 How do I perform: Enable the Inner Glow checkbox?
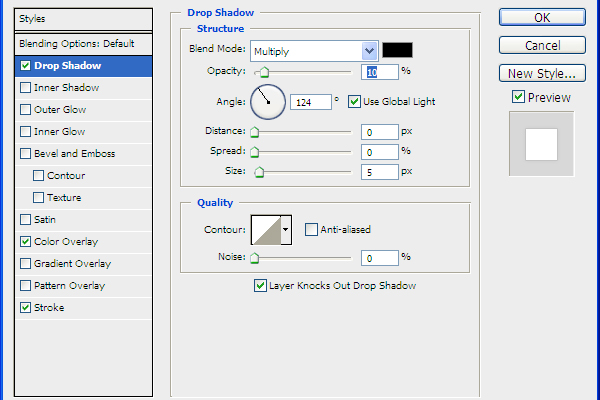(25, 132)
